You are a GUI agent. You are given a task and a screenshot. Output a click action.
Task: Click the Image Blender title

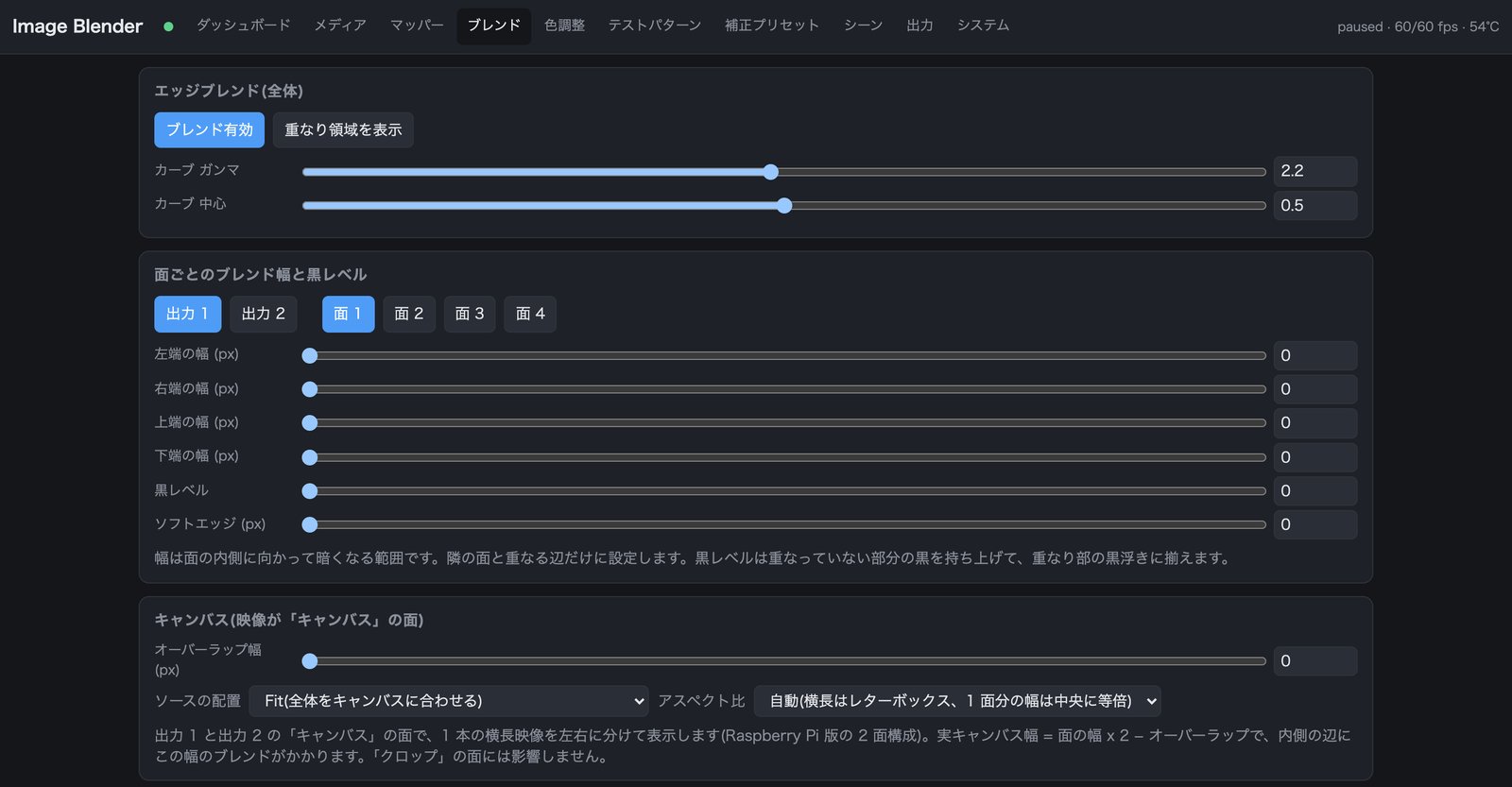(77, 26)
